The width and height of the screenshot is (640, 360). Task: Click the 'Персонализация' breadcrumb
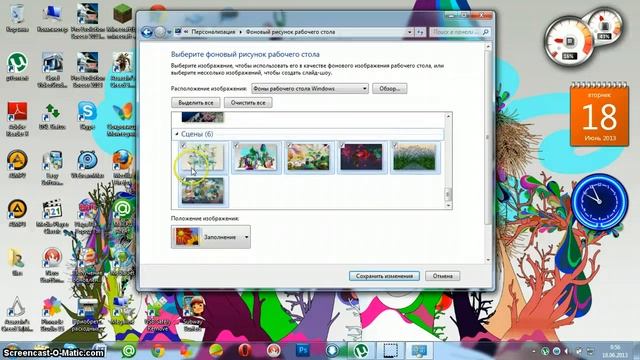point(213,32)
